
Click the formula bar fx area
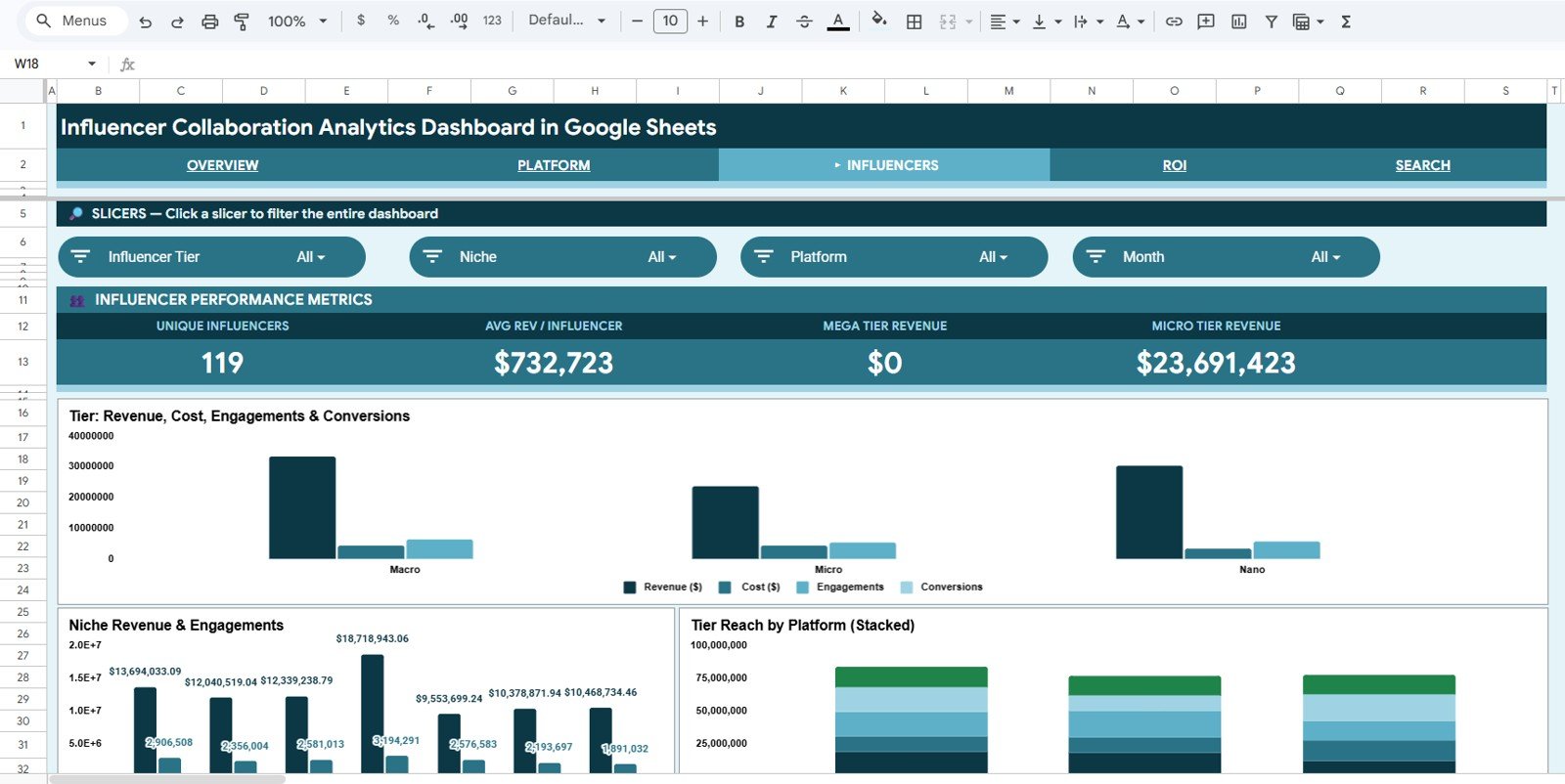(x=127, y=65)
